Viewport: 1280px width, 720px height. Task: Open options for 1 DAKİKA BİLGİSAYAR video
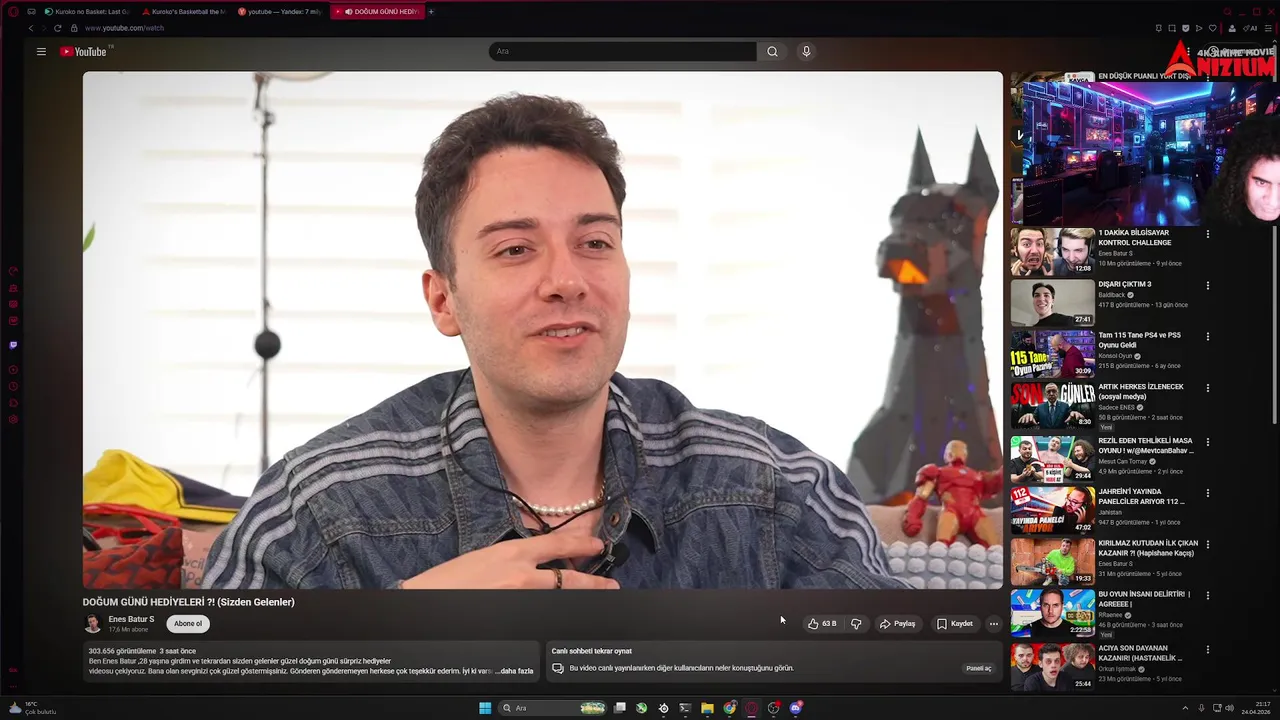click(x=1207, y=234)
